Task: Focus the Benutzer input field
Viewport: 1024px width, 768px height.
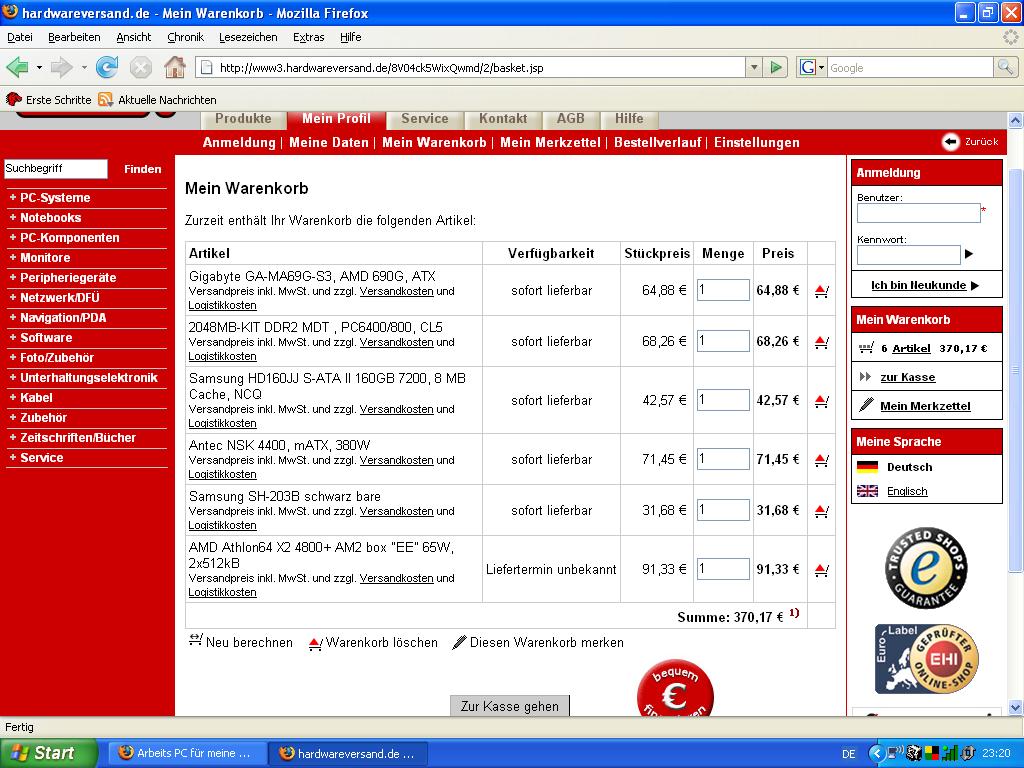Action: [x=919, y=213]
